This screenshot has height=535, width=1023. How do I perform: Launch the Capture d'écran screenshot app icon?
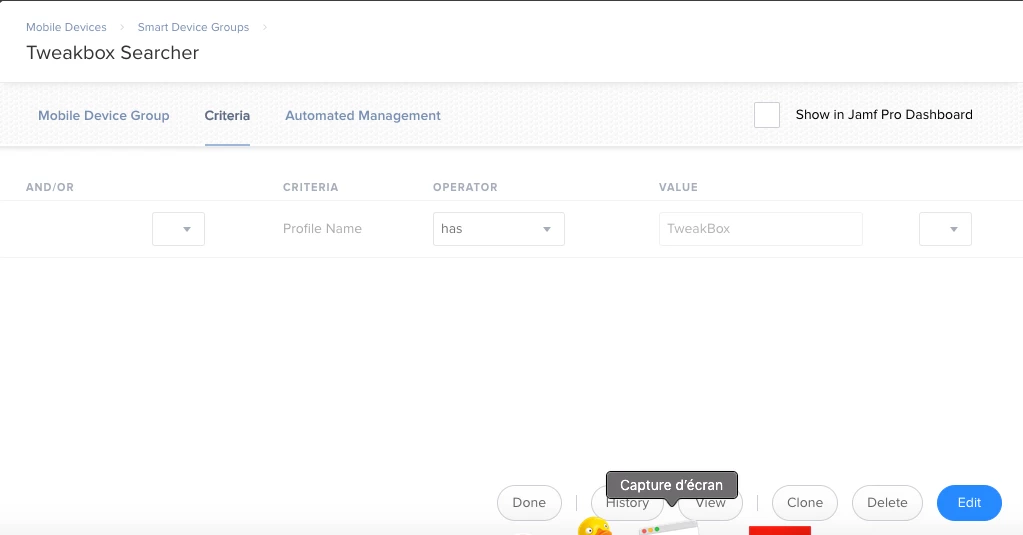tap(670, 528)
